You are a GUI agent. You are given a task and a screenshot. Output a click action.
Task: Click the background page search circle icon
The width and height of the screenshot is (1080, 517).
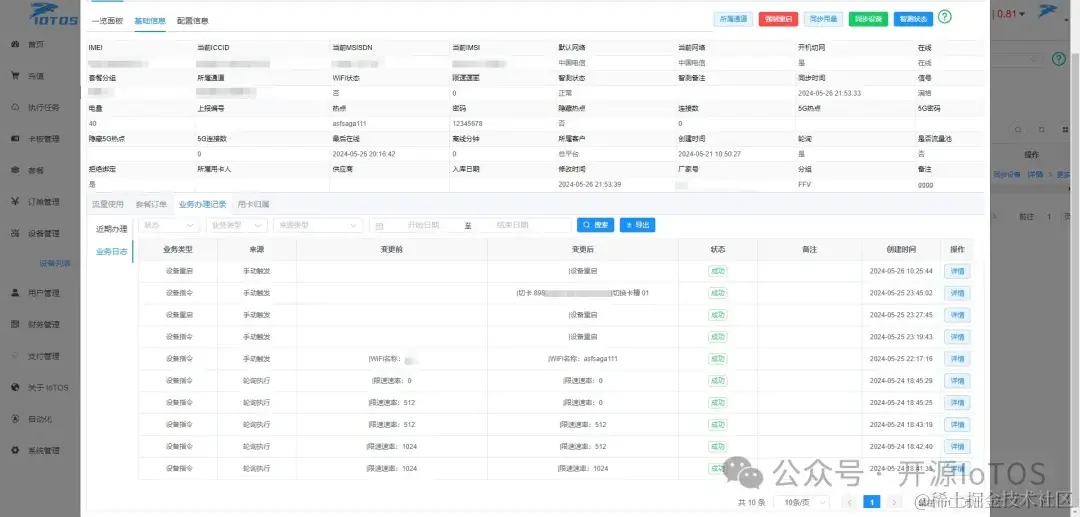tap(1019, 129)
